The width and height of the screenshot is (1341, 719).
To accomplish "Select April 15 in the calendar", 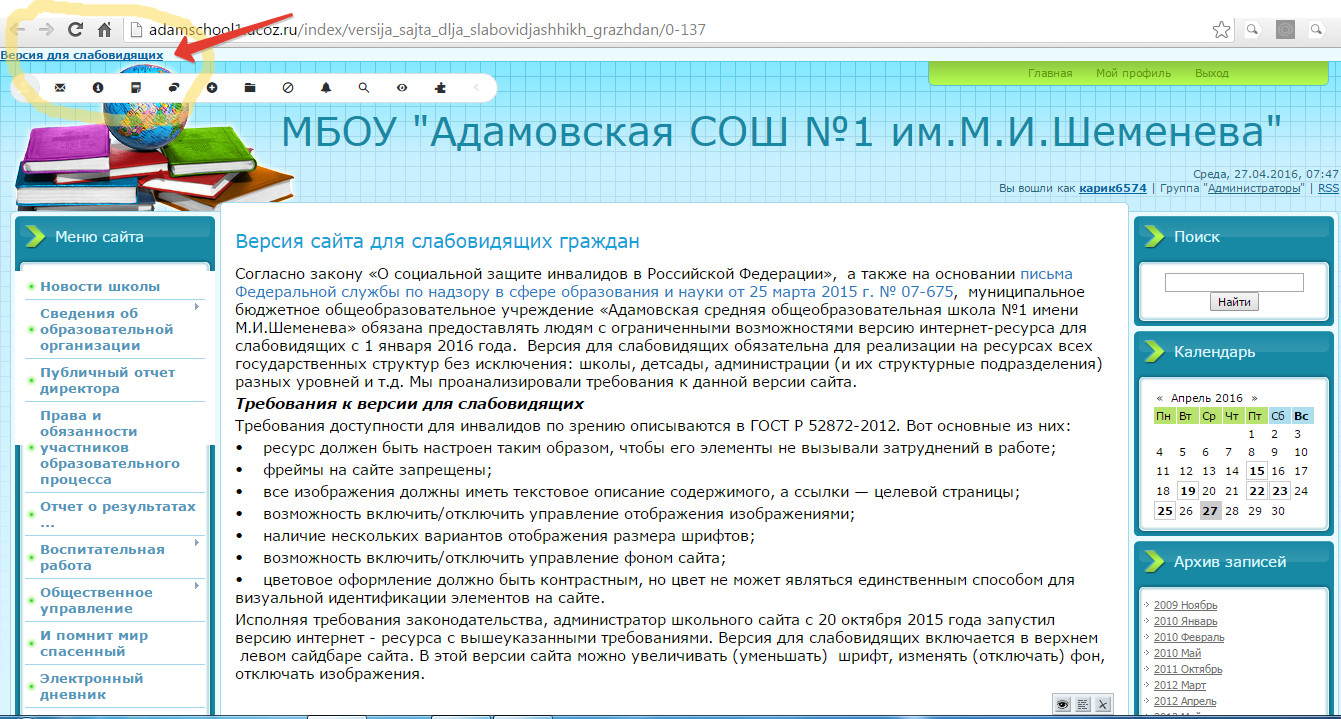I will (1257, 471).
